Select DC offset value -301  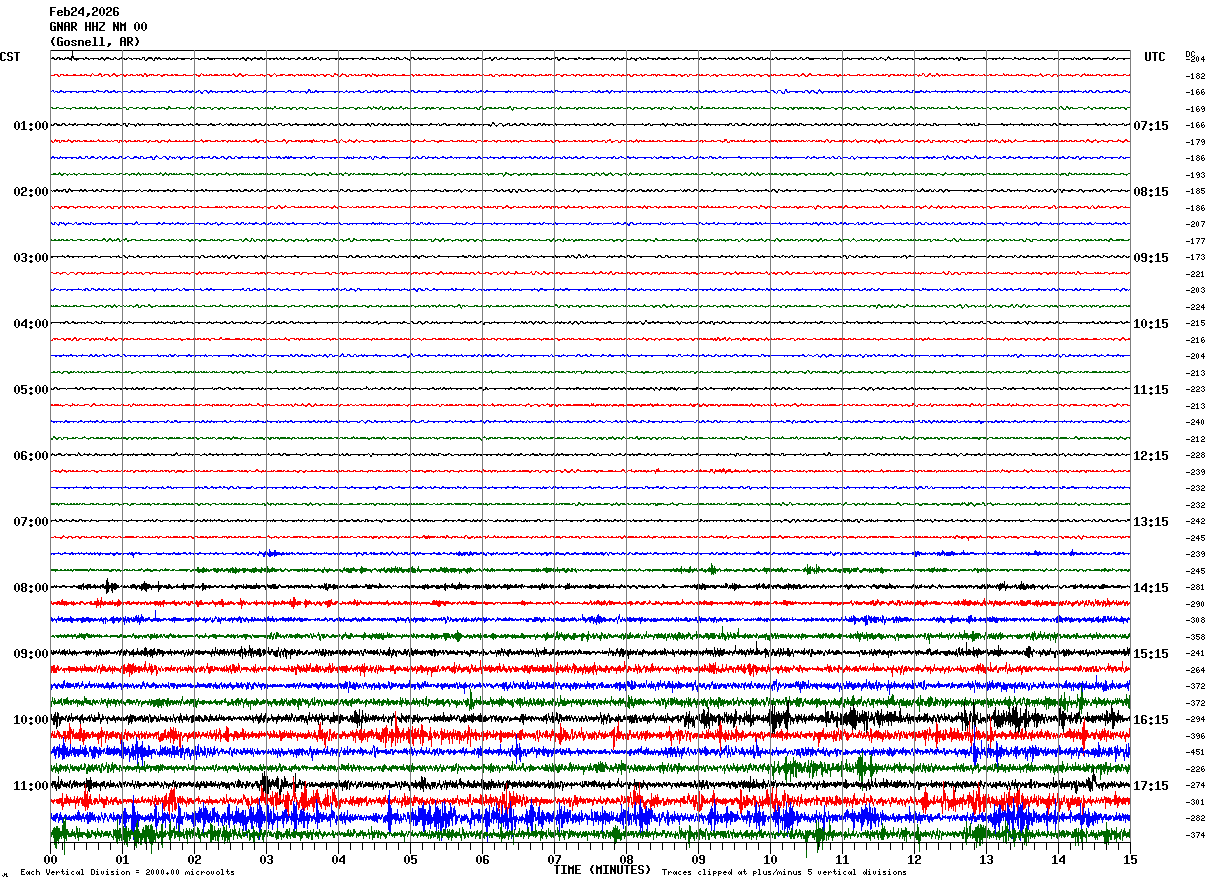point(1195,802)
